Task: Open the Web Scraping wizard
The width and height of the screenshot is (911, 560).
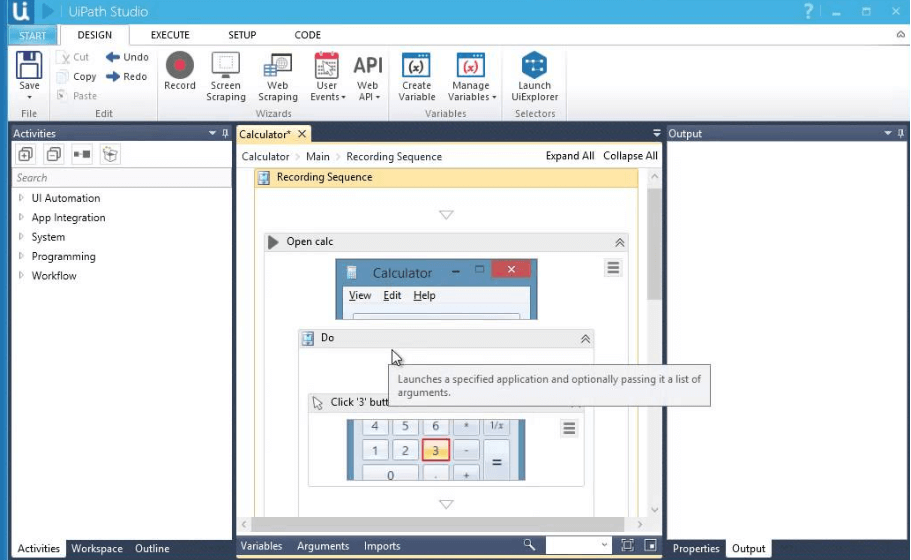Action: [278, 77]
